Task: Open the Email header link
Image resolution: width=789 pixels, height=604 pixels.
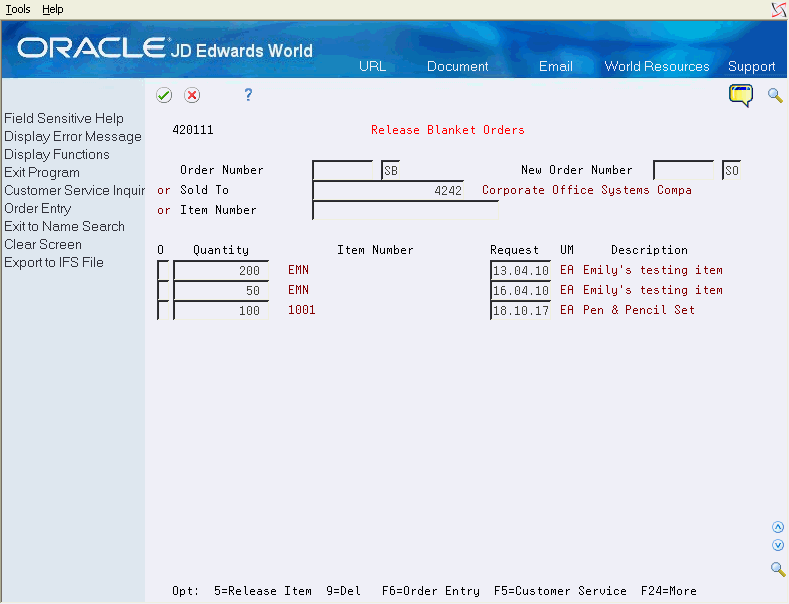Action: [556, 66]
